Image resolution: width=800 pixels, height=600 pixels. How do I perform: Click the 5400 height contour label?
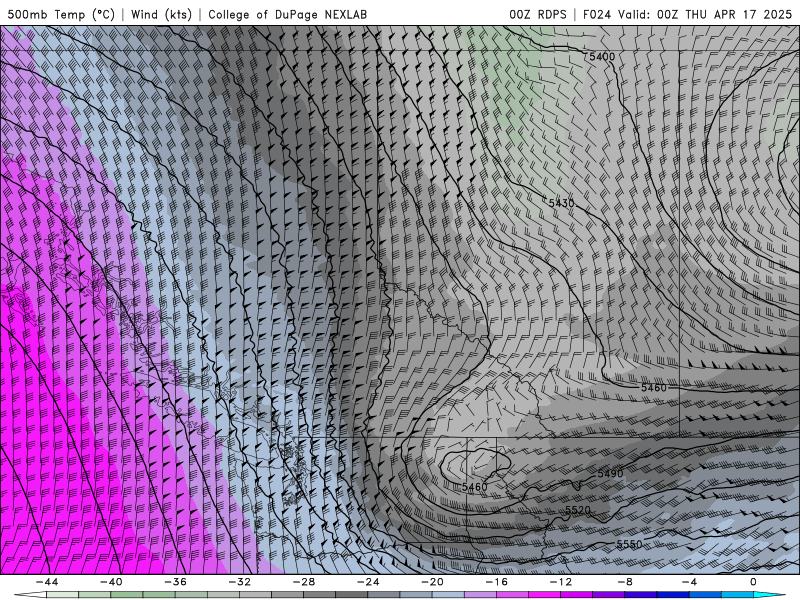click(x=602, y=57)
